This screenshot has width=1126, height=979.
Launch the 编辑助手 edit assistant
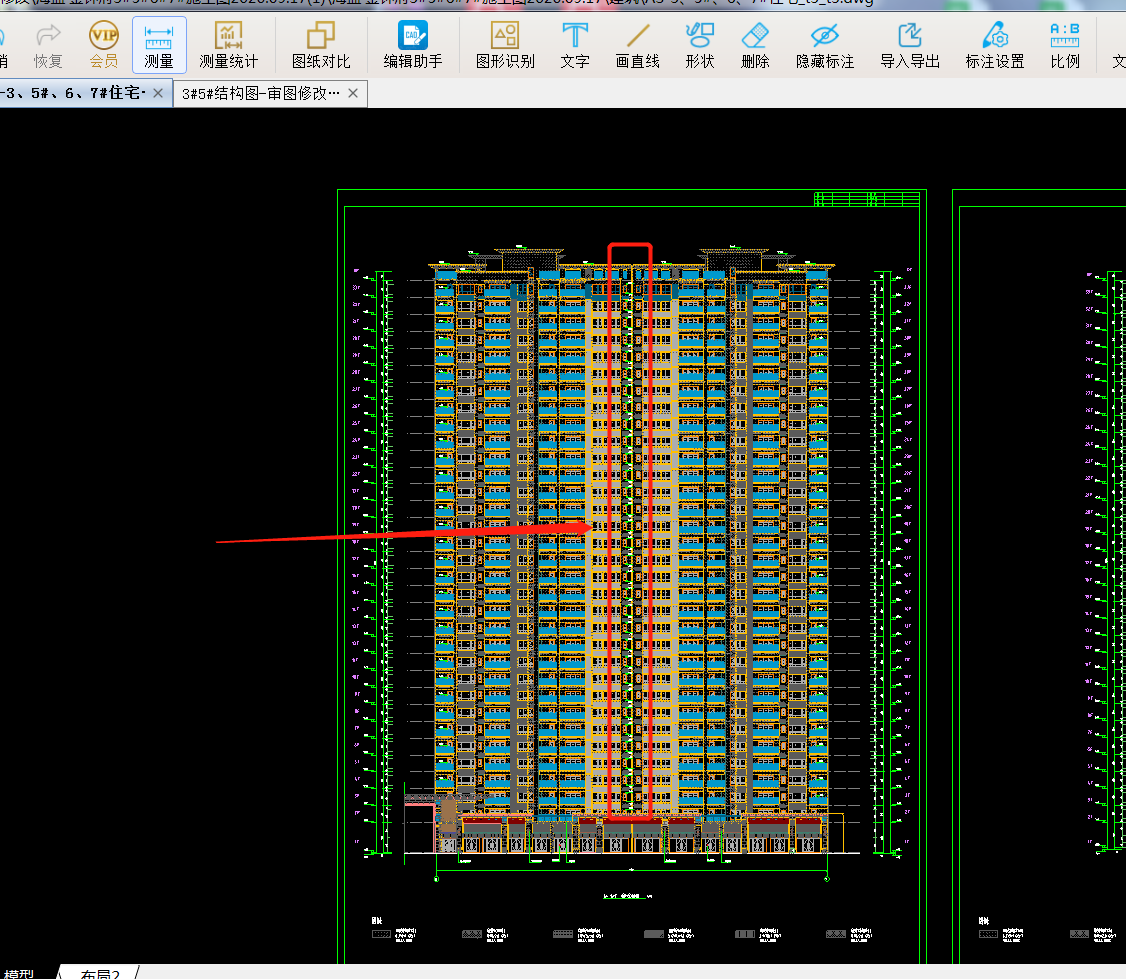(x=413, y=46)
